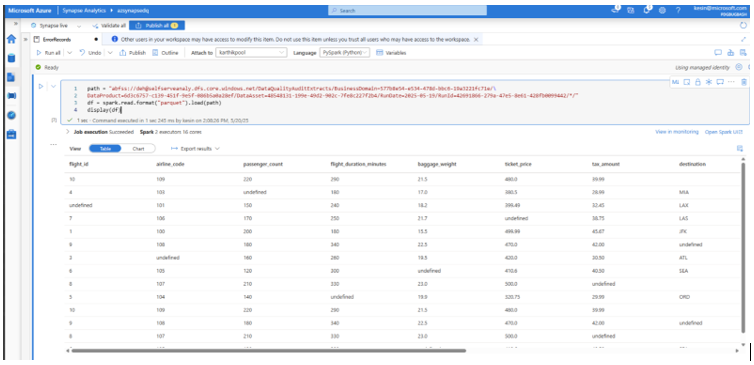
Task: Lock the code cell with padlock icon
Action: pos(698,82)
